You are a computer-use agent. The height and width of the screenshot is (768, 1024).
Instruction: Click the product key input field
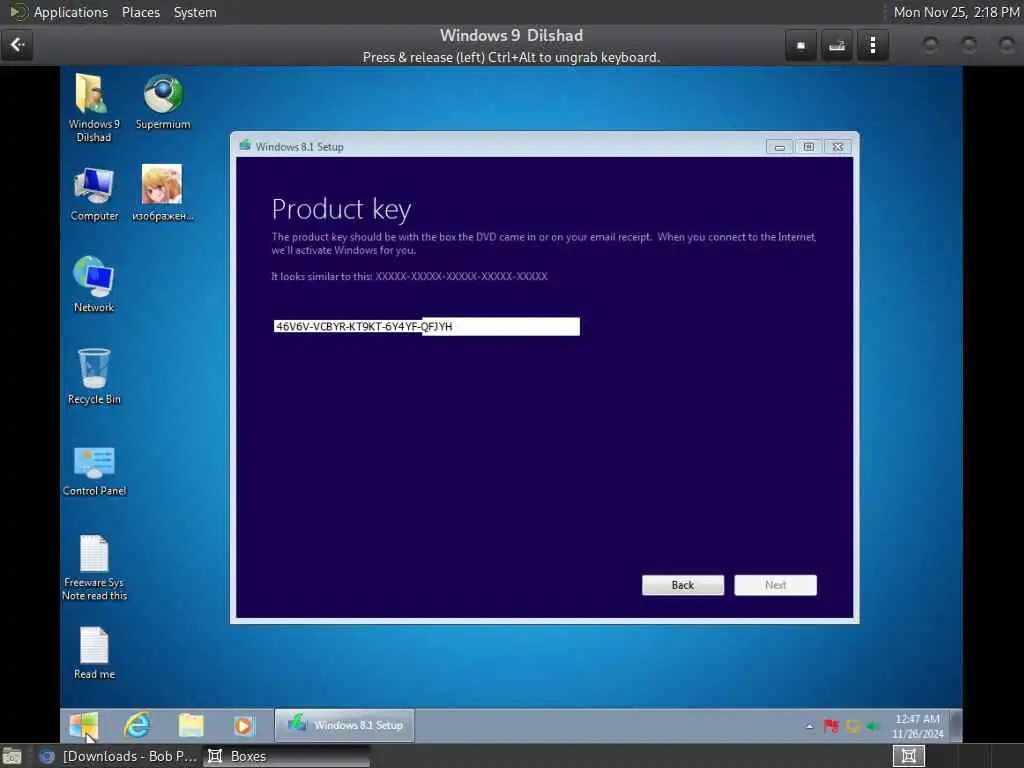426,327
